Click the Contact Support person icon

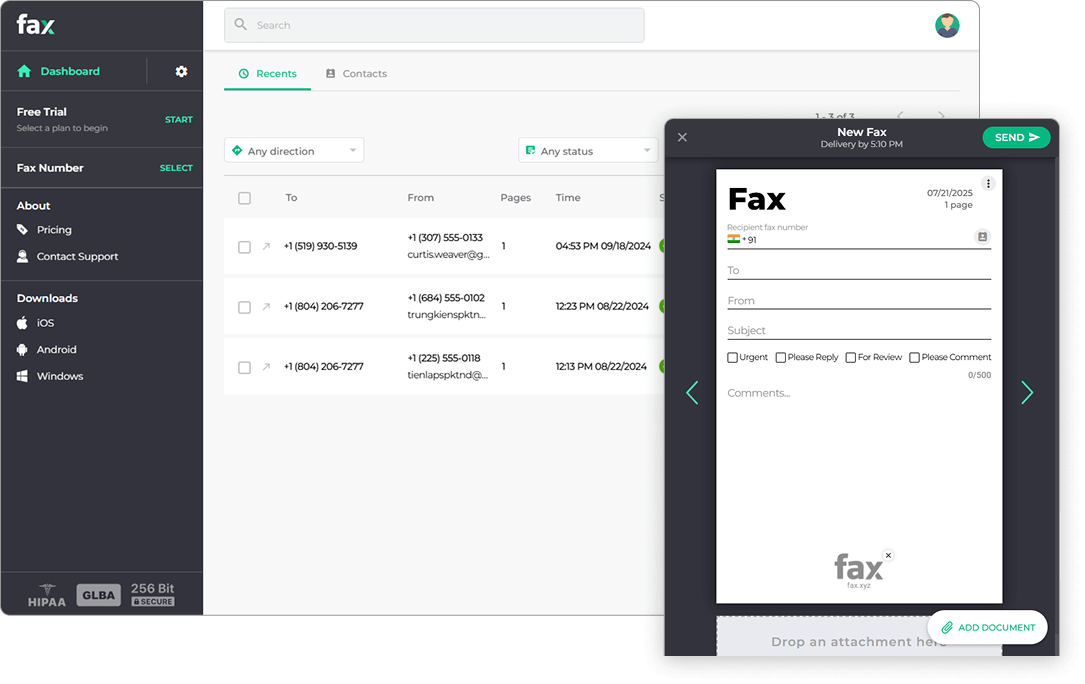[22, 256]
